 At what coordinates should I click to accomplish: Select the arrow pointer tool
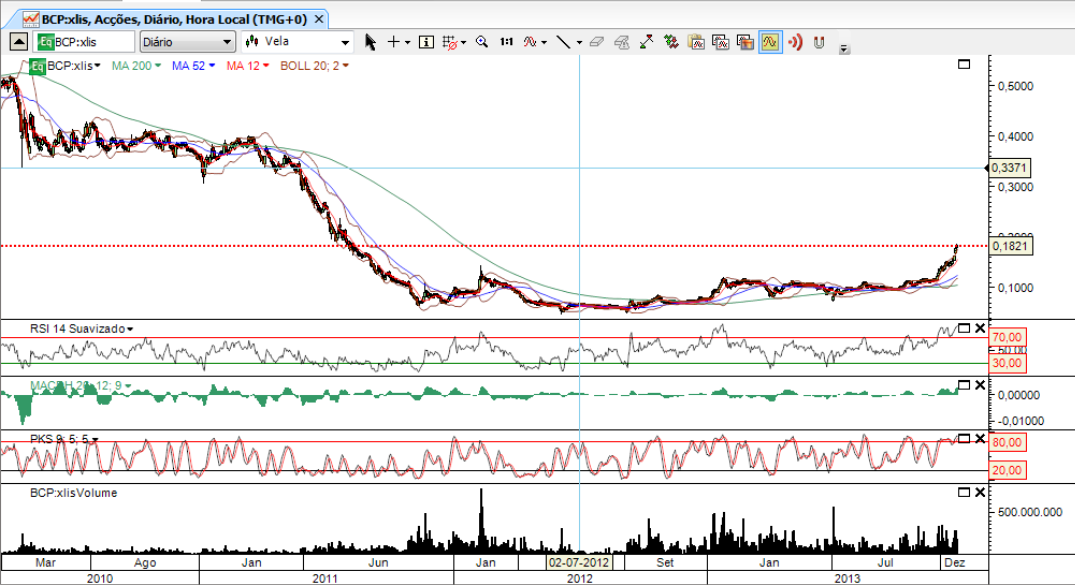pyautogui.click(x=370, y=42)
